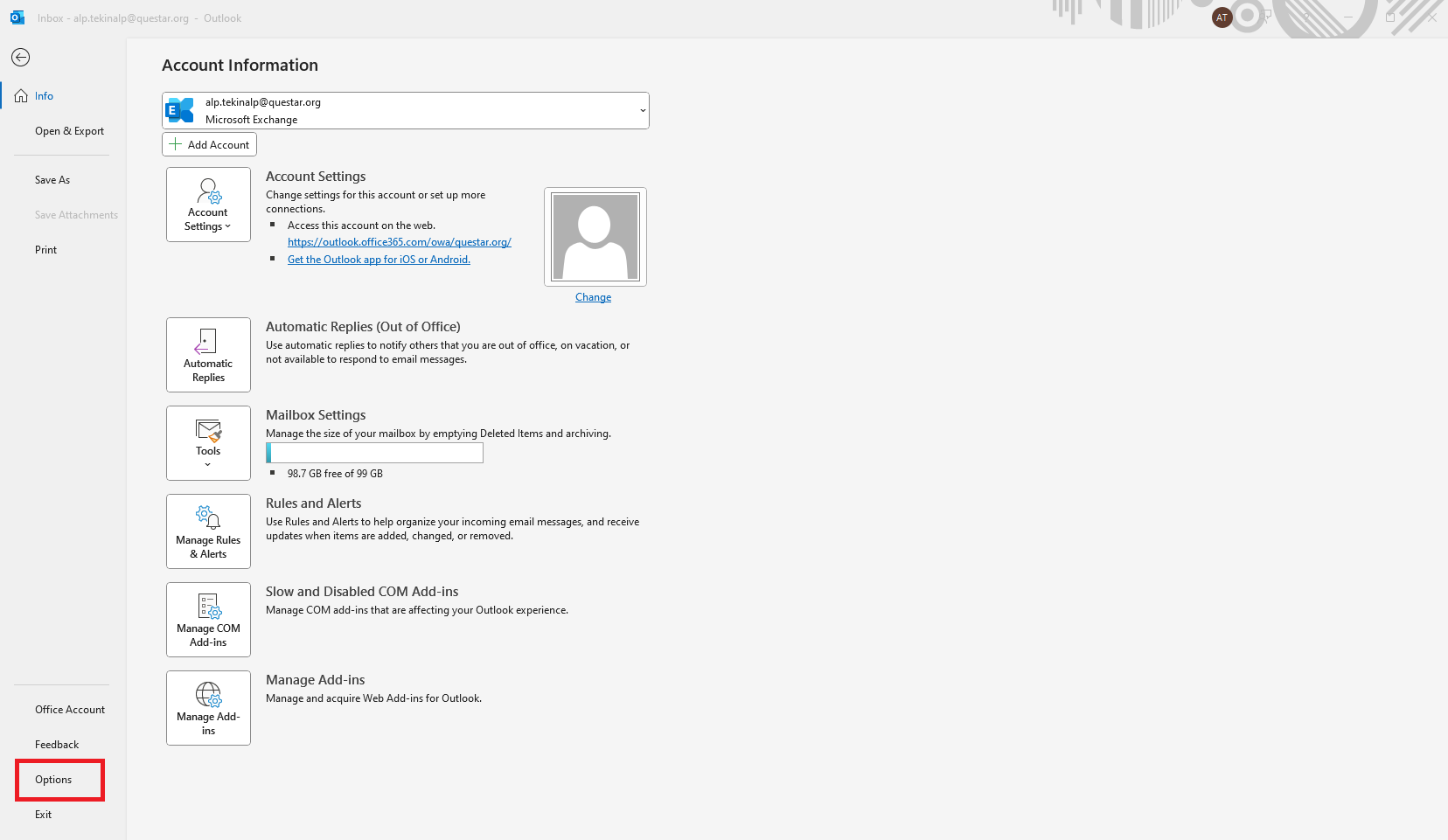Open Automatic Replies settings
The image size is (1448, 840).
[x=208, y=355]
